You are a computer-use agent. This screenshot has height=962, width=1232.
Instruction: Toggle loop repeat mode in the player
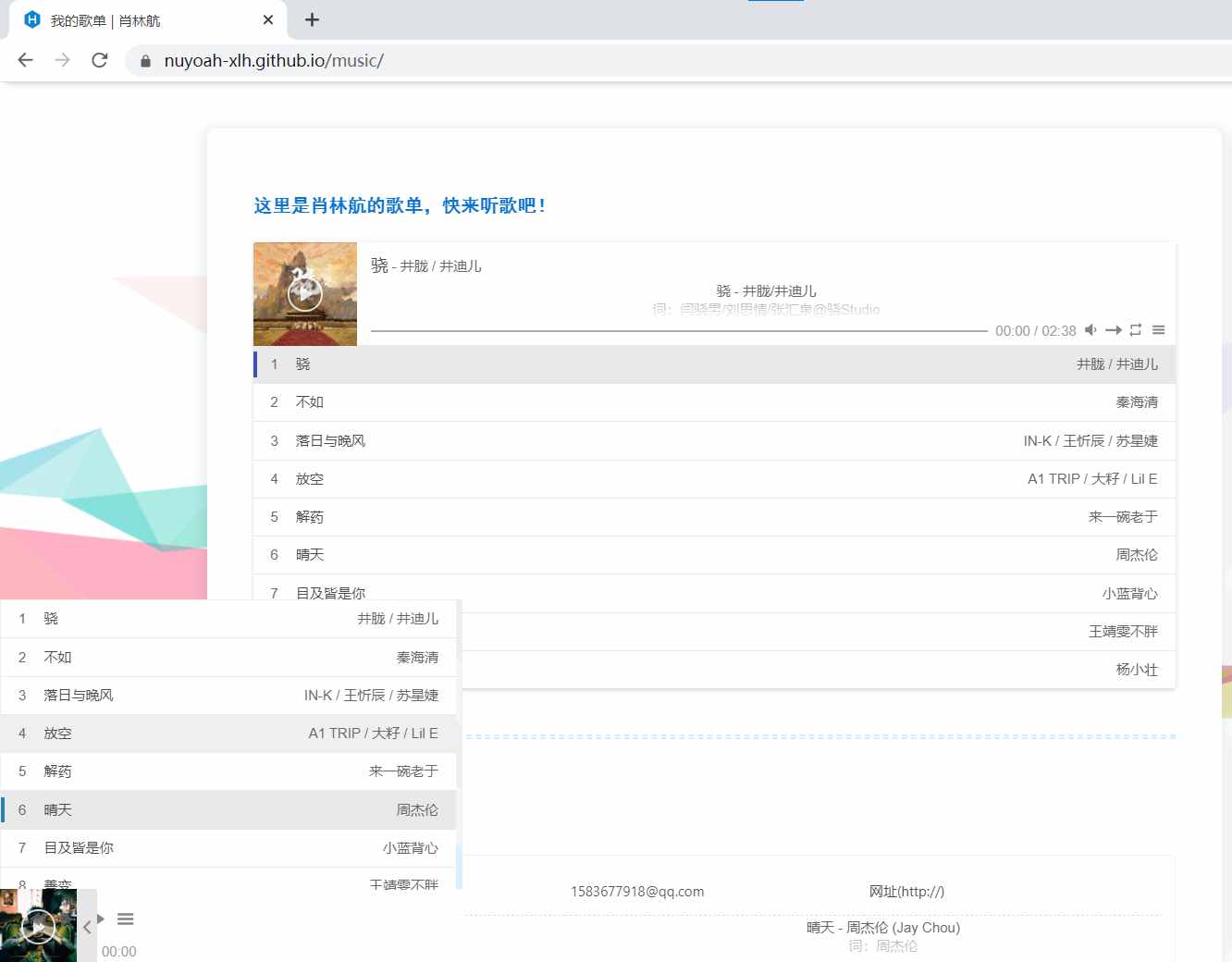coord(1136,330)
